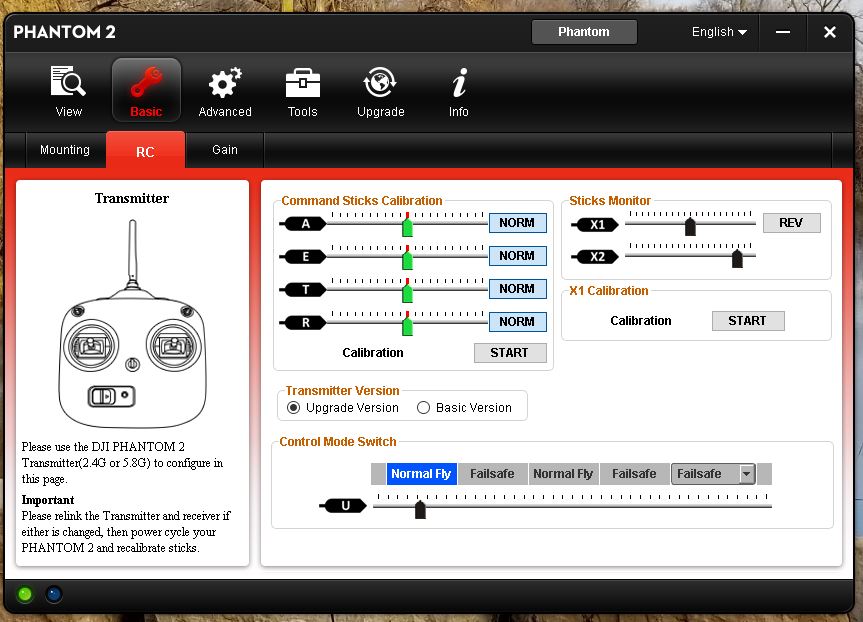The height and width of the screenshot is (622, 863).
Task: Click the X2 channel label badge
Action: (596, 257)
